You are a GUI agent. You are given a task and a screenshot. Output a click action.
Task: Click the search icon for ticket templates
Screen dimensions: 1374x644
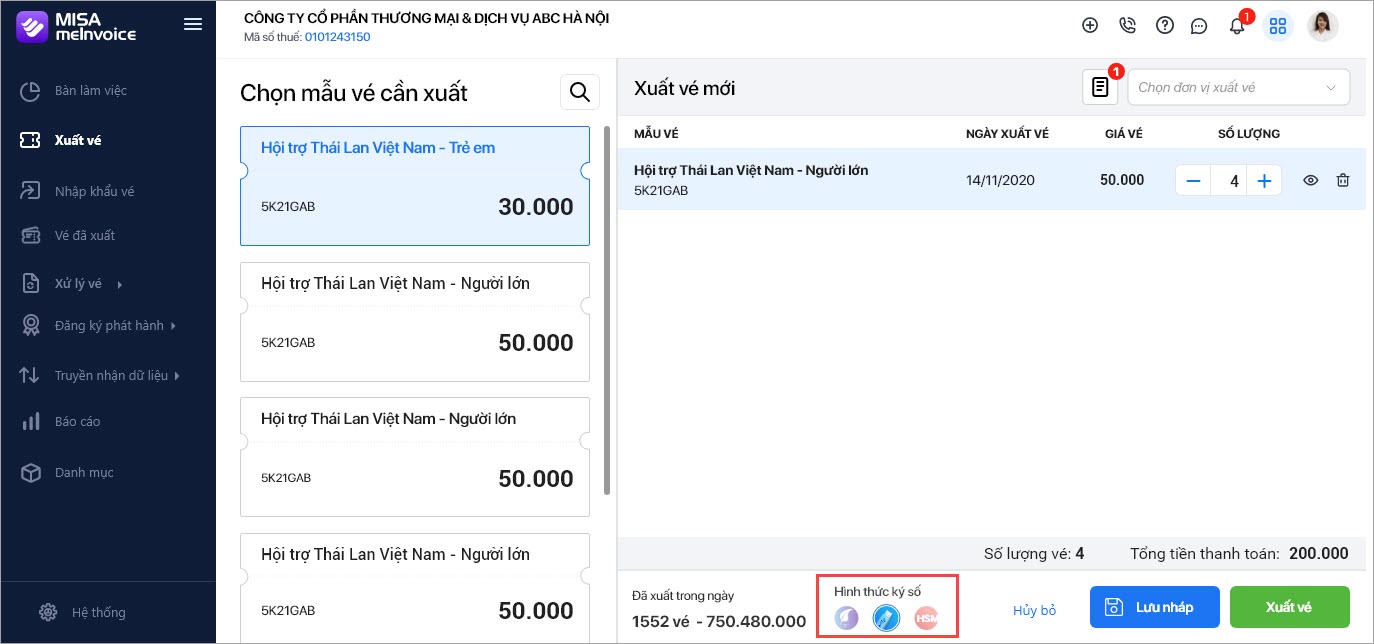click(x=579, y=92)
